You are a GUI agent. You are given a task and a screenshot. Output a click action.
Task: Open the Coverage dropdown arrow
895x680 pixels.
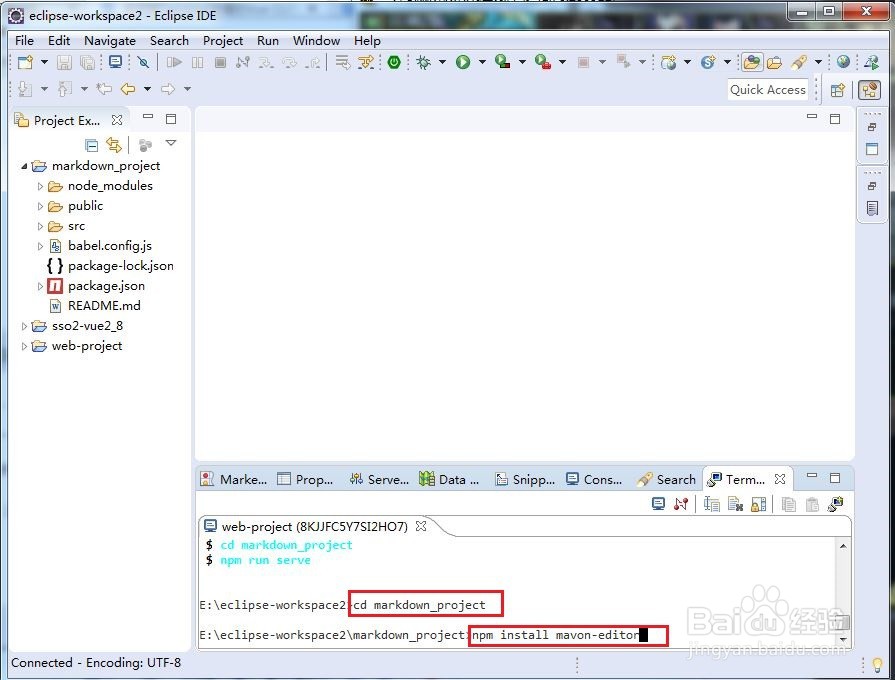[x=522, y=62]
